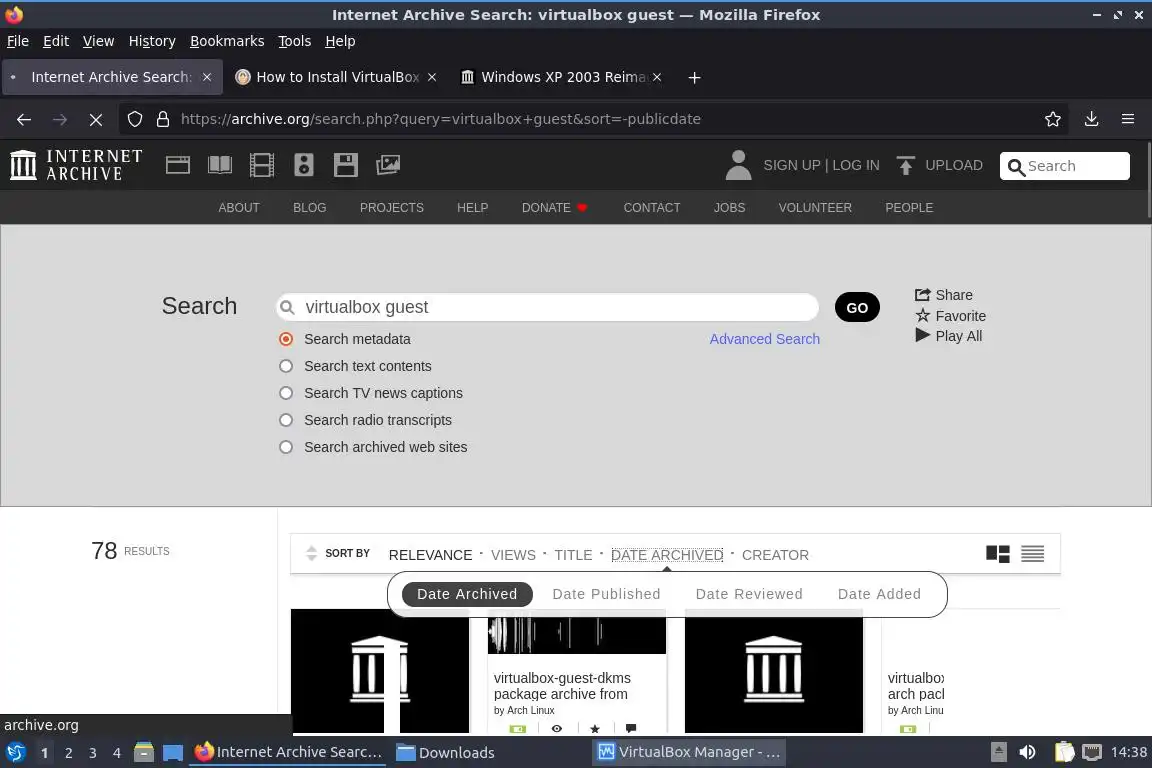Close the Internet Archive Search tab
This screenshot has width=1152, height=768.
207,77
